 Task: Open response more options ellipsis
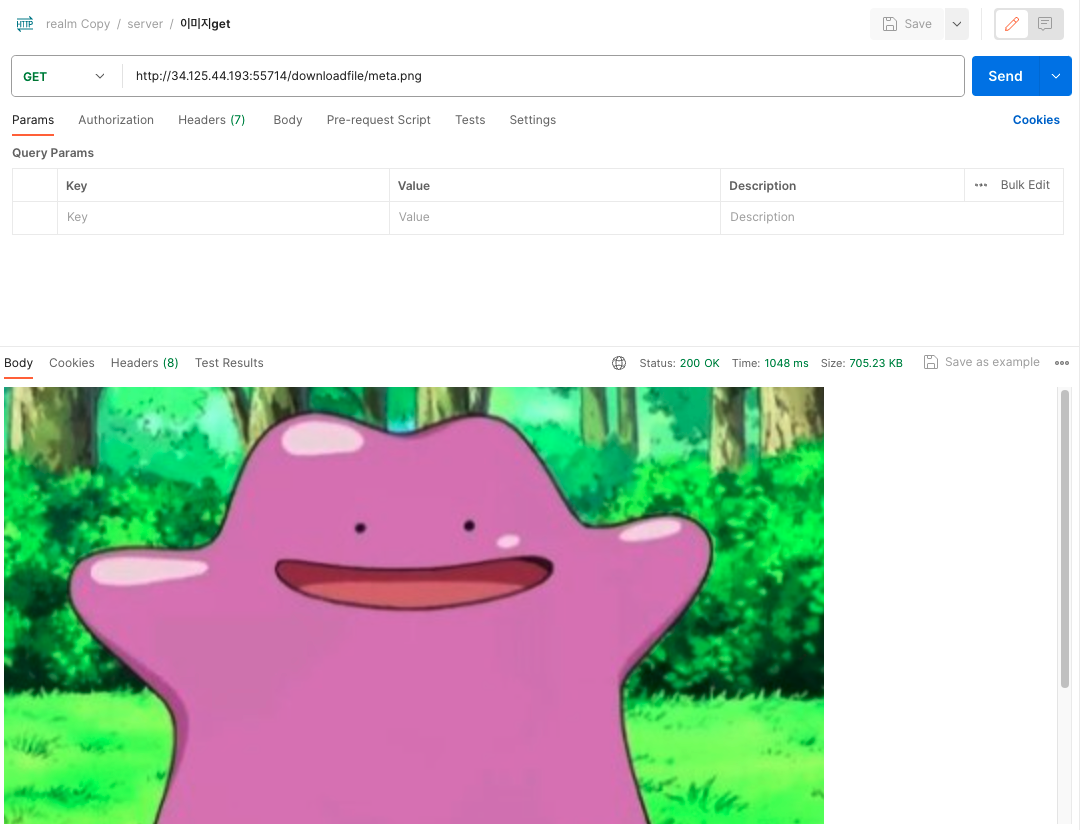tap(1062, 363)
